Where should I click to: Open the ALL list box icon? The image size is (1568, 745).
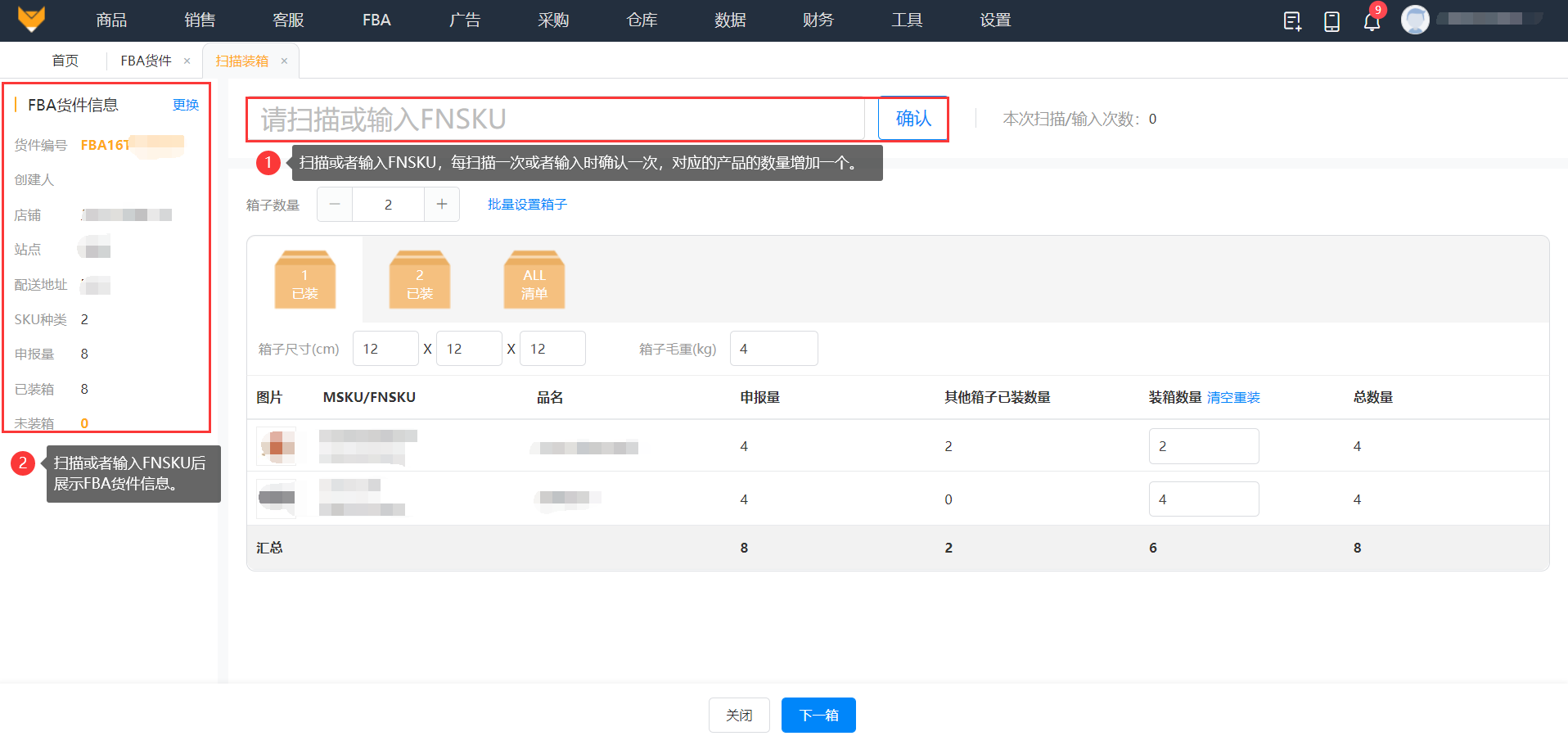pyautogui.click(x=534, y=280)
